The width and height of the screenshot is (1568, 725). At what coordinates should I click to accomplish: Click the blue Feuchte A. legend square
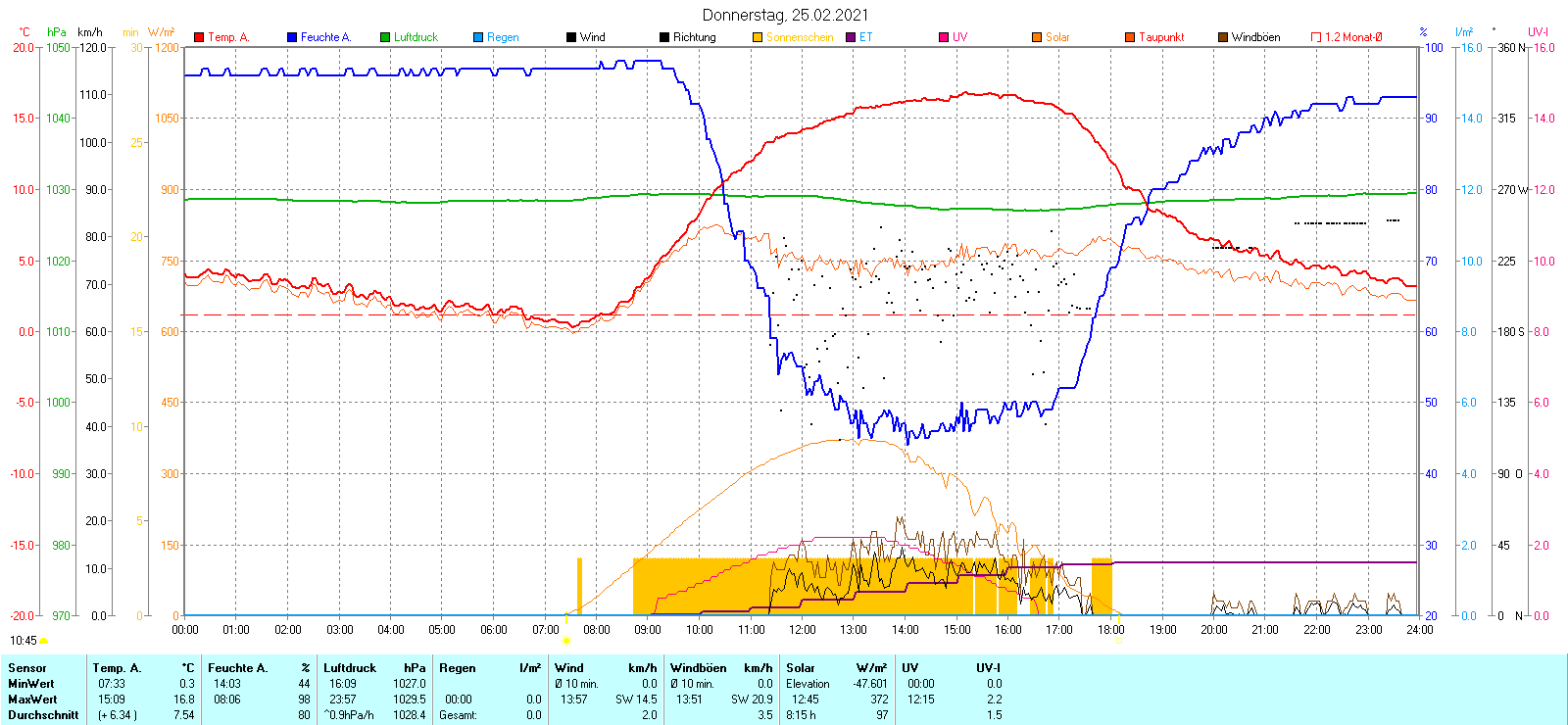[292, 37]
